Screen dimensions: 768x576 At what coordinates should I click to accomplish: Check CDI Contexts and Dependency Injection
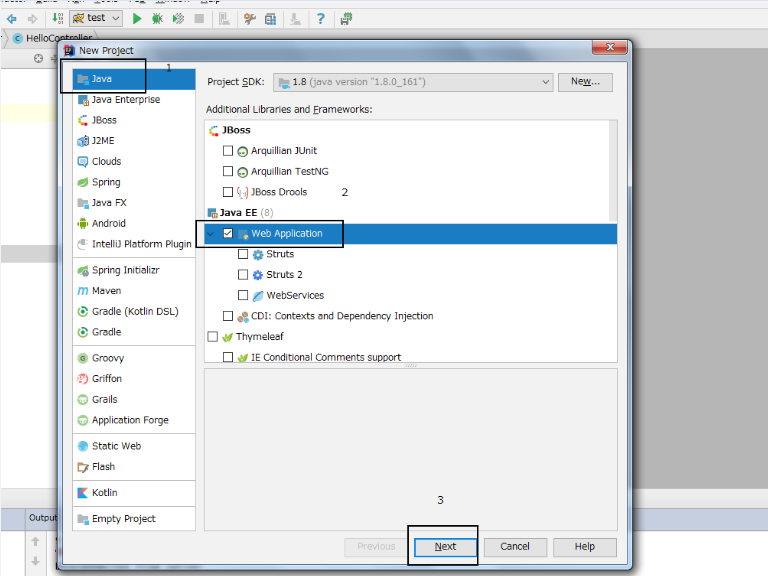coord(228,316)
